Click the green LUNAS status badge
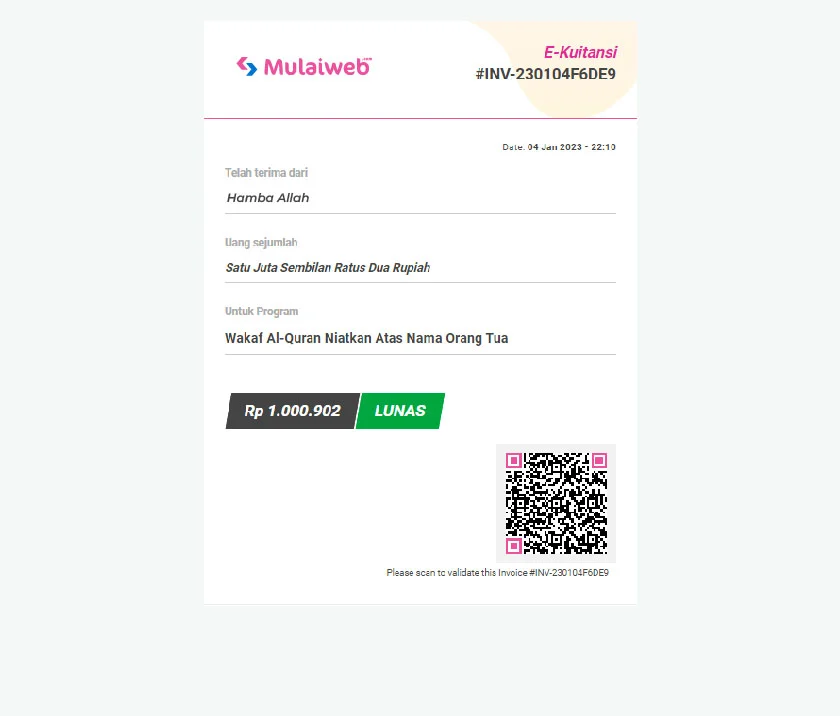Image resolution: width=840 pixels, height=716 pixels. point(400,411)
